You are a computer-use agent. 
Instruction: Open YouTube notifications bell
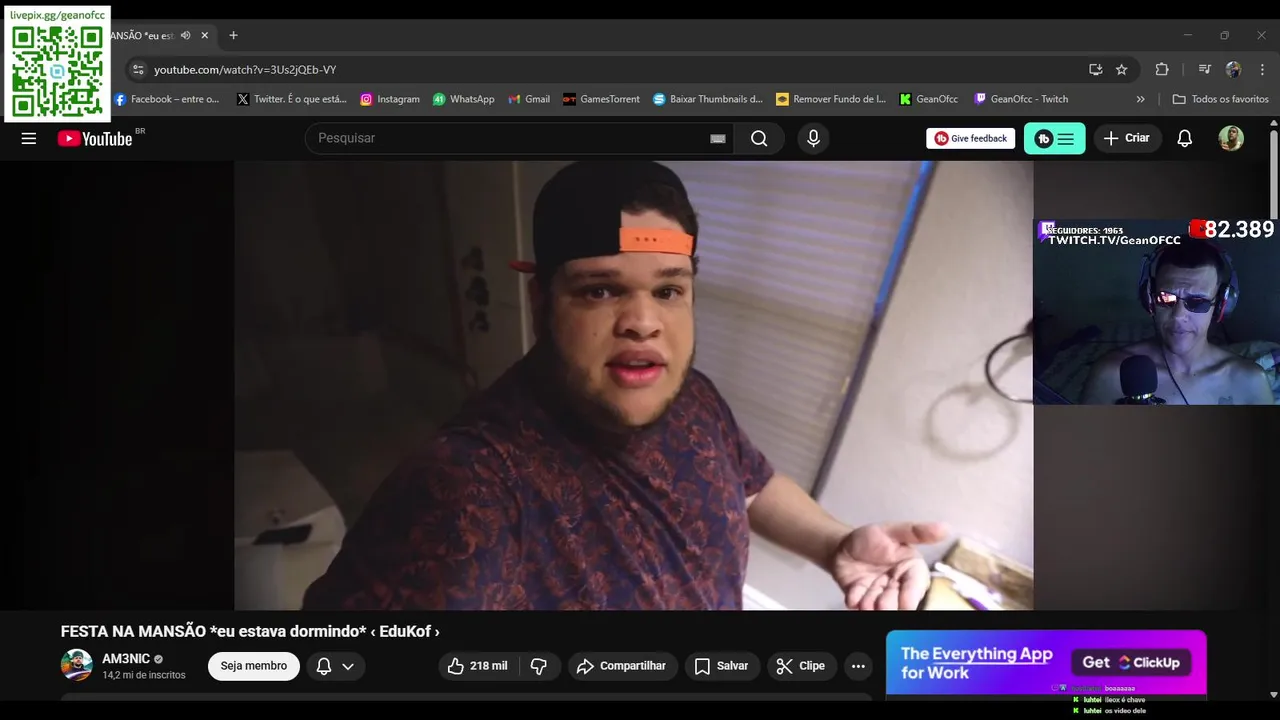point(1185,138)
